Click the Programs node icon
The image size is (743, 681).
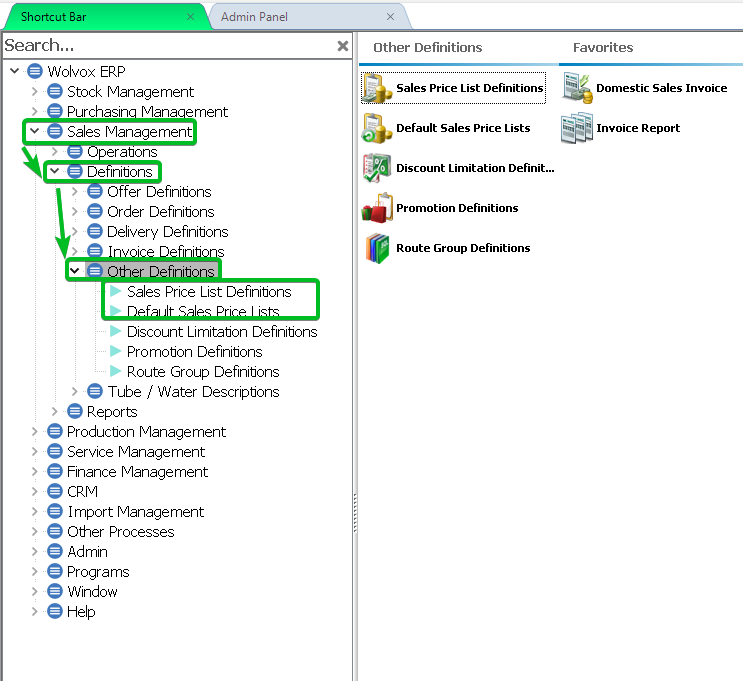(55, 571)
